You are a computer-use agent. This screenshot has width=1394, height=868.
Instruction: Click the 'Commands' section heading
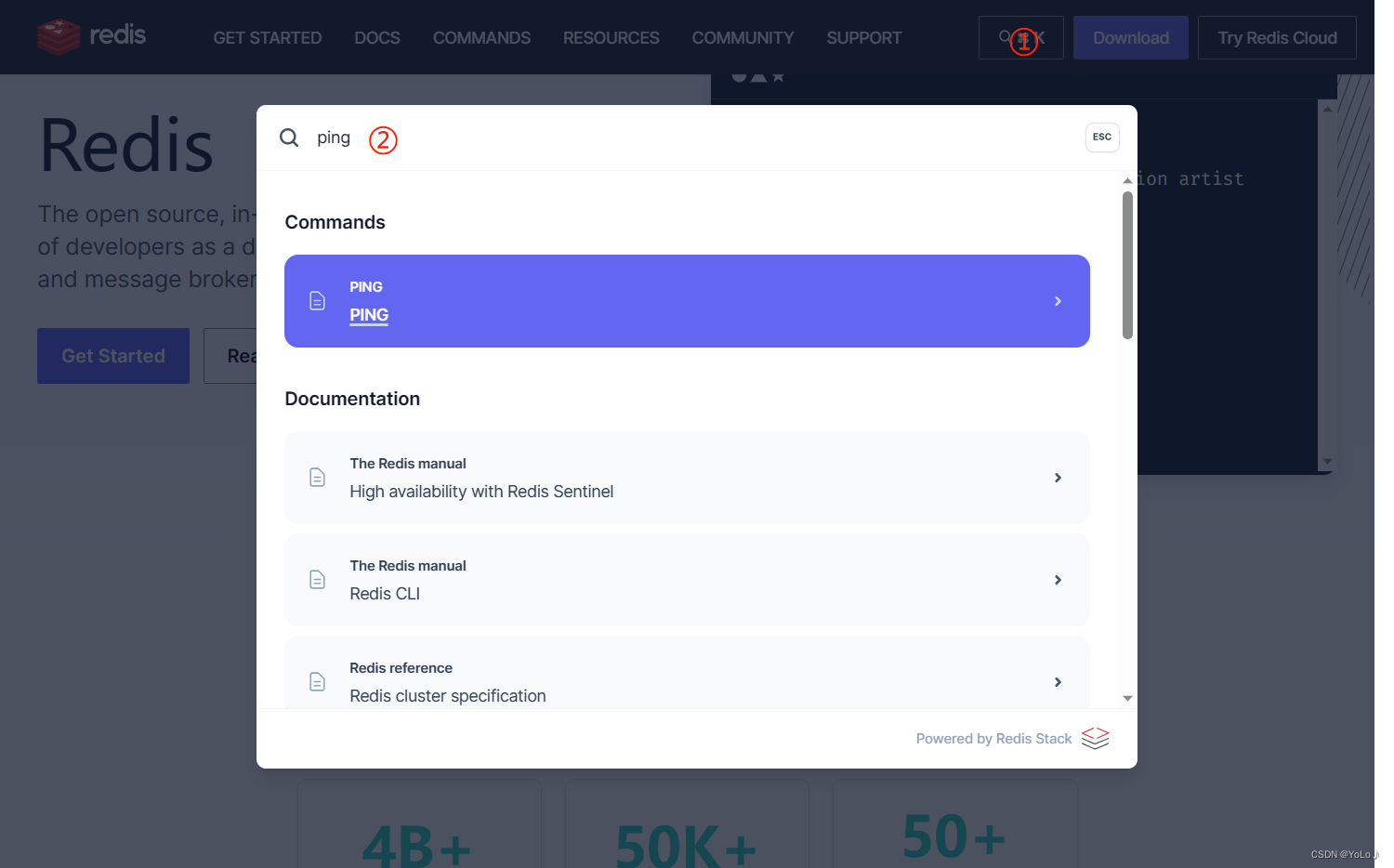(335, 222)
